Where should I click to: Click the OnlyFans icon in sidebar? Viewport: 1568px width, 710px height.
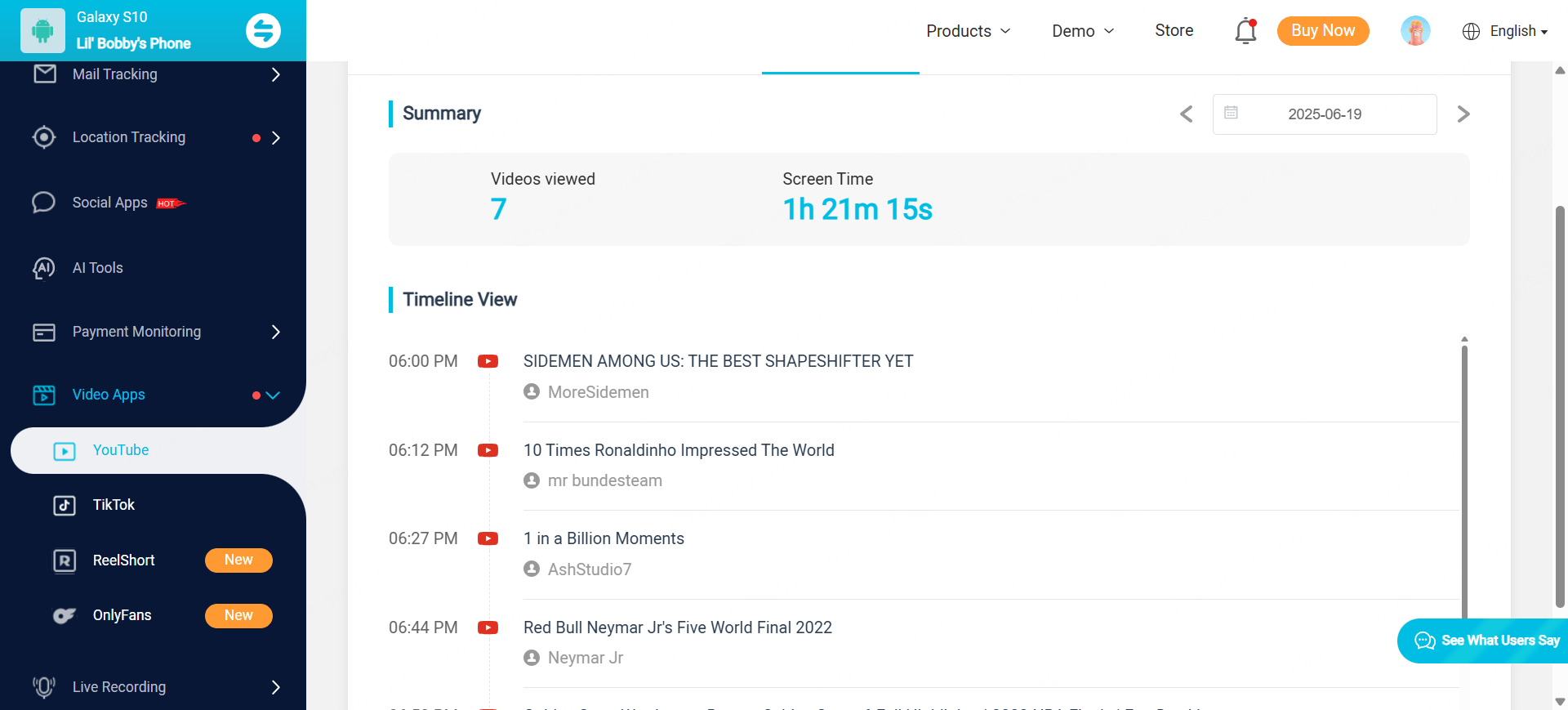click(x=65, y=615)
